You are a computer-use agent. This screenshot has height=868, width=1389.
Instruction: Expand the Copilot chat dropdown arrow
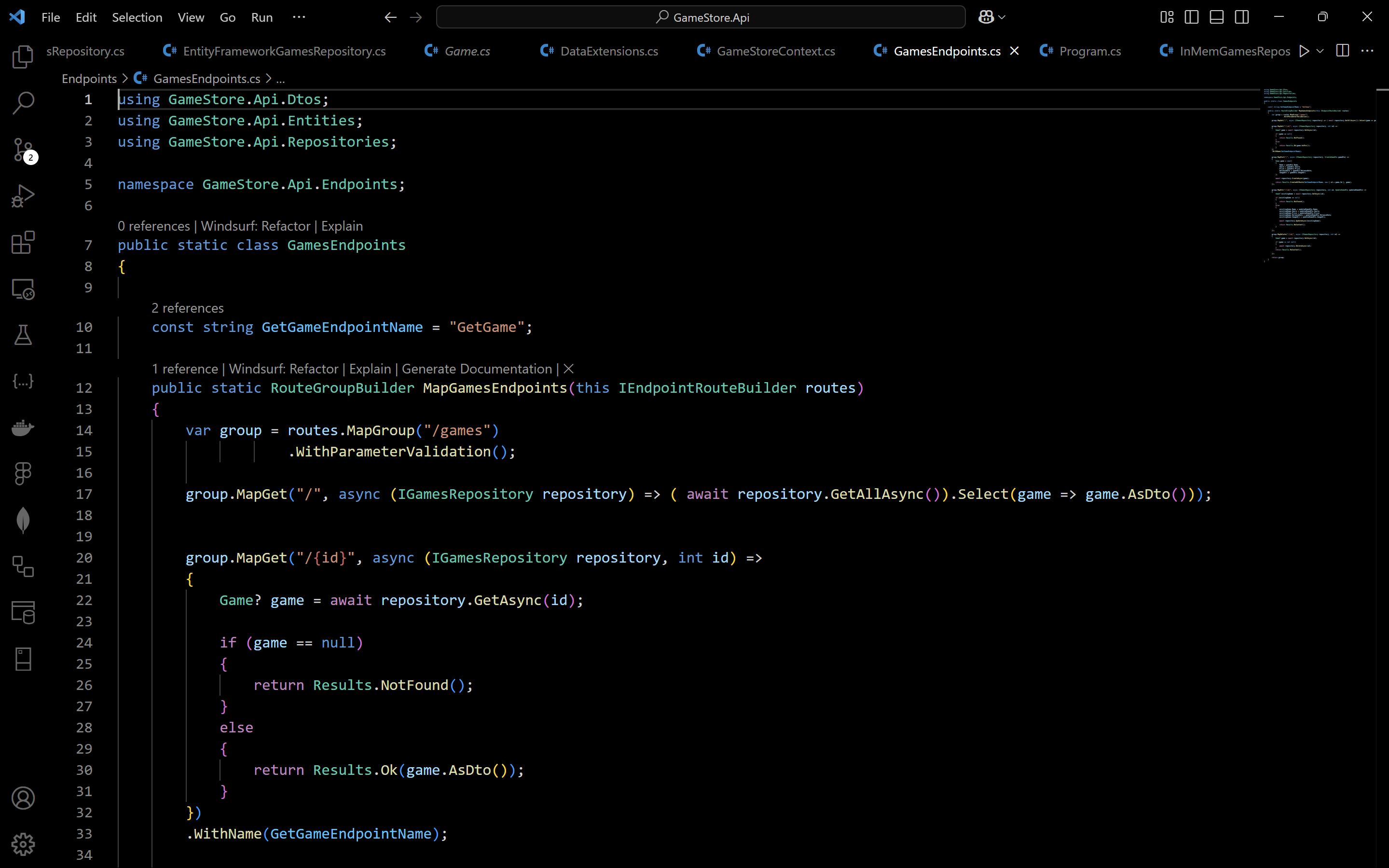(x=1002, y=17)
